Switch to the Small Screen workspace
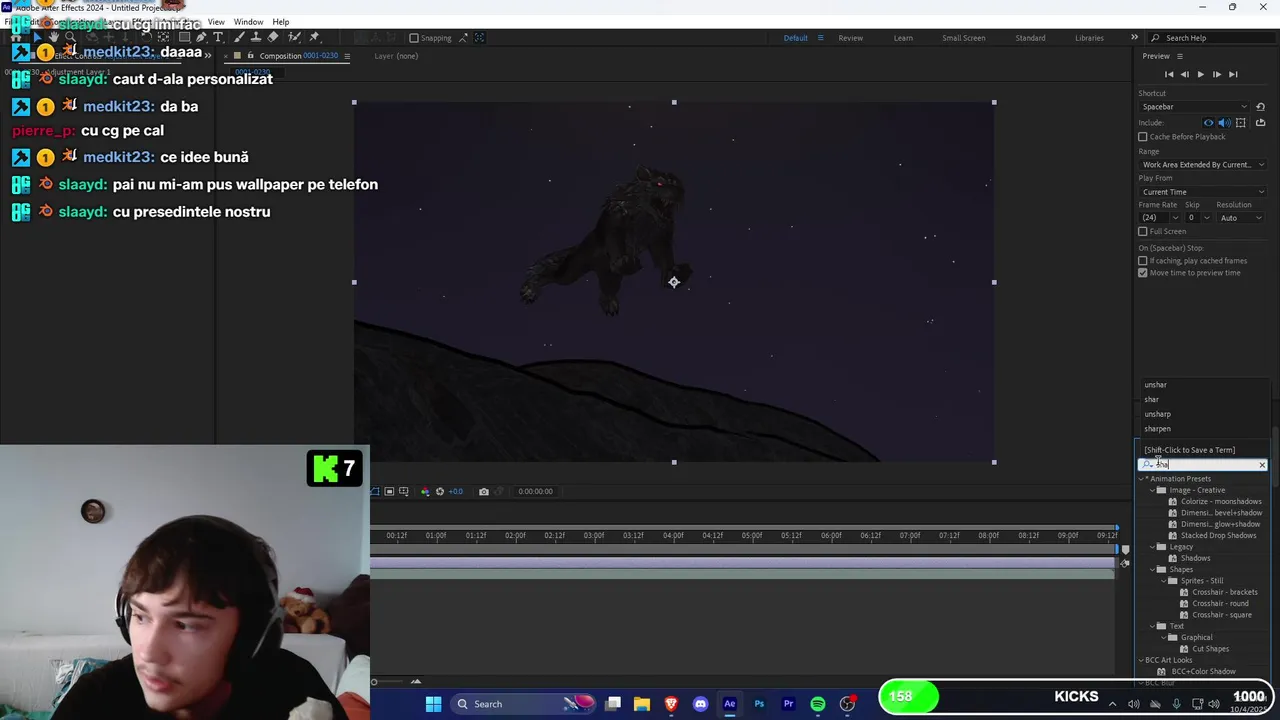This screenshot has width=1280, height=720. pyautogui.click(x=963, y=38)
